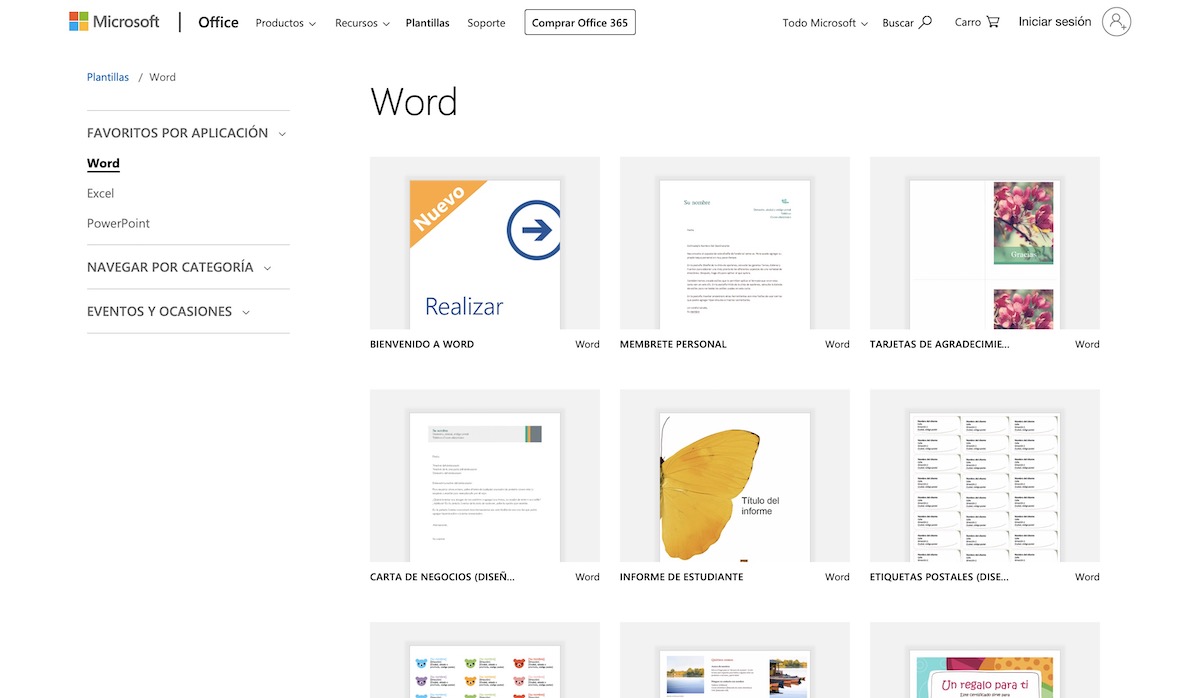This screenshot has width=1200, height=698.
Task: Select PowerPoint in the sidebar
Action: 118,223
